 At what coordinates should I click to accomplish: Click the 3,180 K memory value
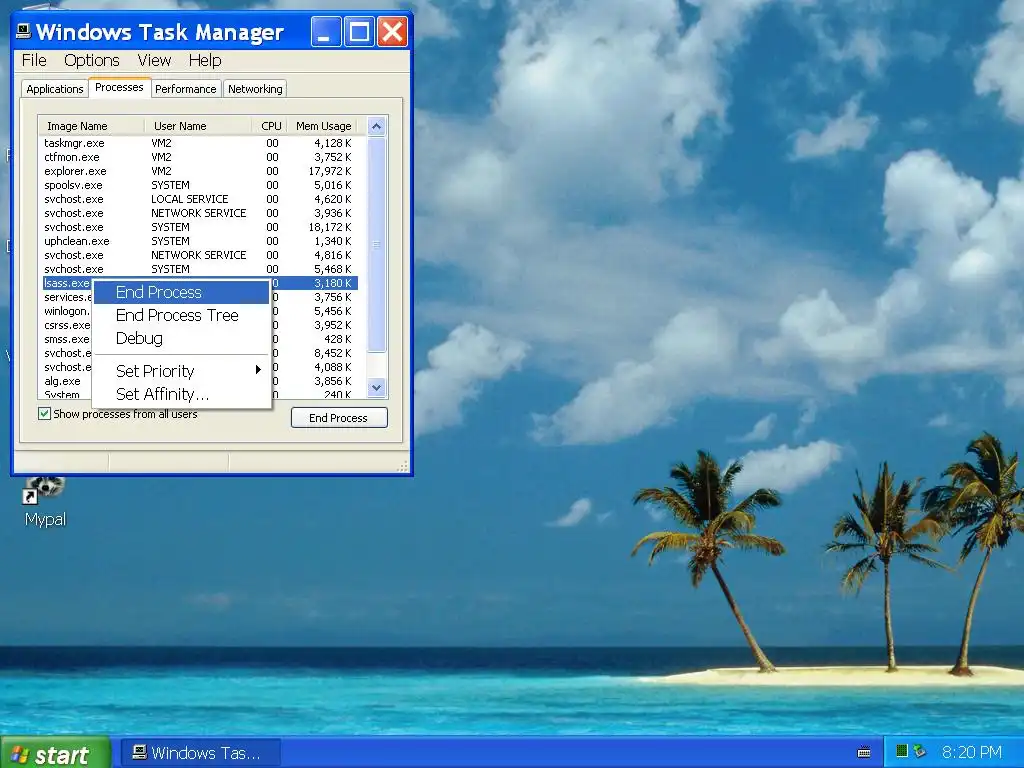click(332, 283)
